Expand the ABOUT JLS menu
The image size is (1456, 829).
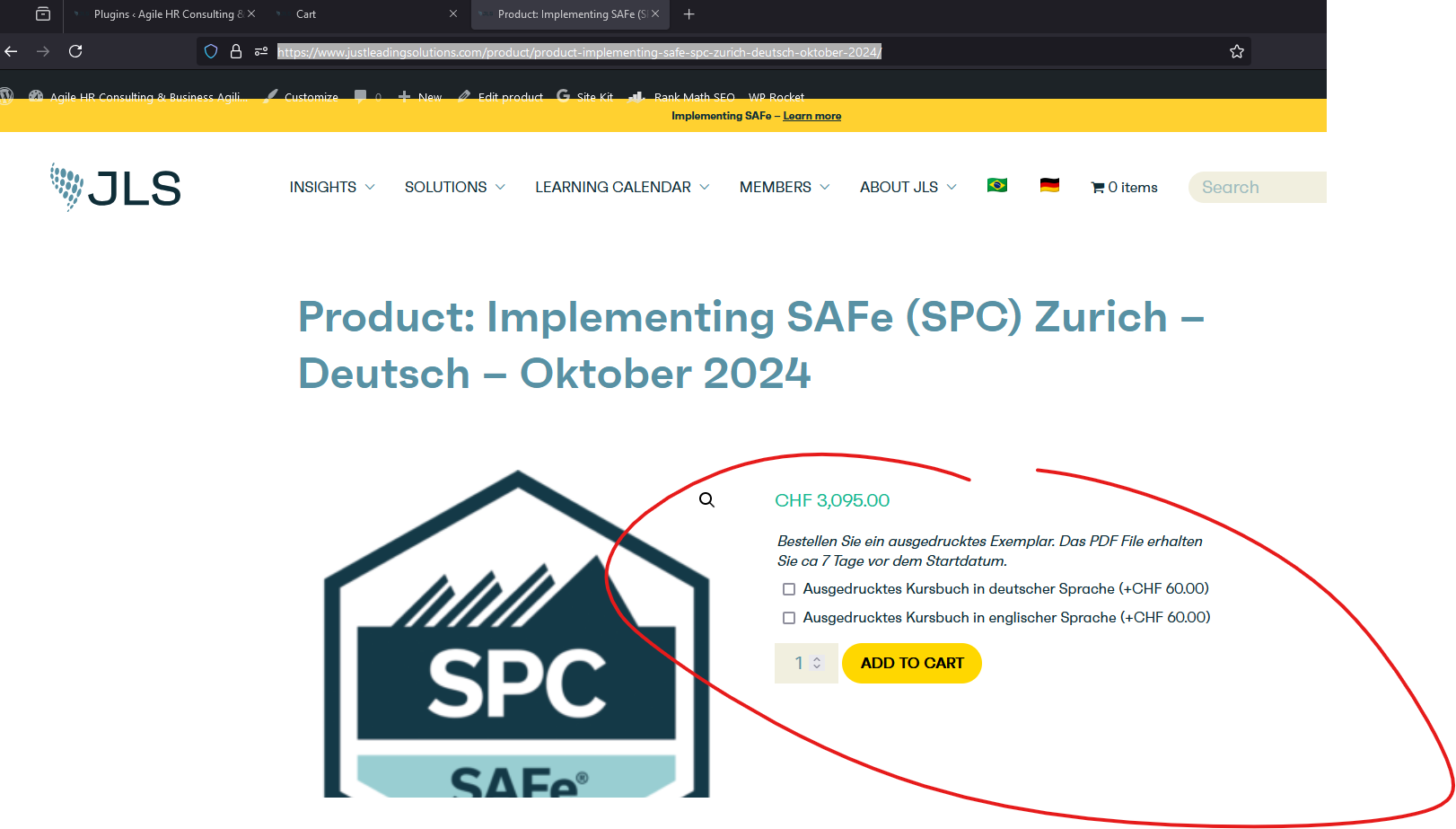coord(908,187)
